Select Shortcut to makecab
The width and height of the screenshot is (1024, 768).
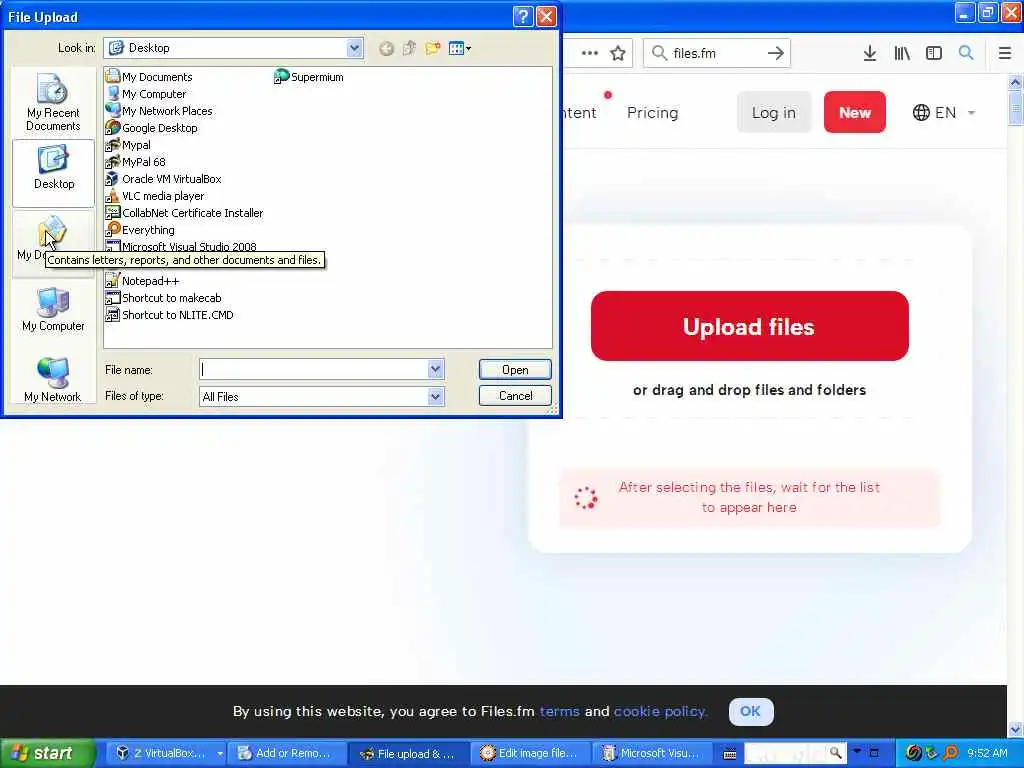coord(163,298)
